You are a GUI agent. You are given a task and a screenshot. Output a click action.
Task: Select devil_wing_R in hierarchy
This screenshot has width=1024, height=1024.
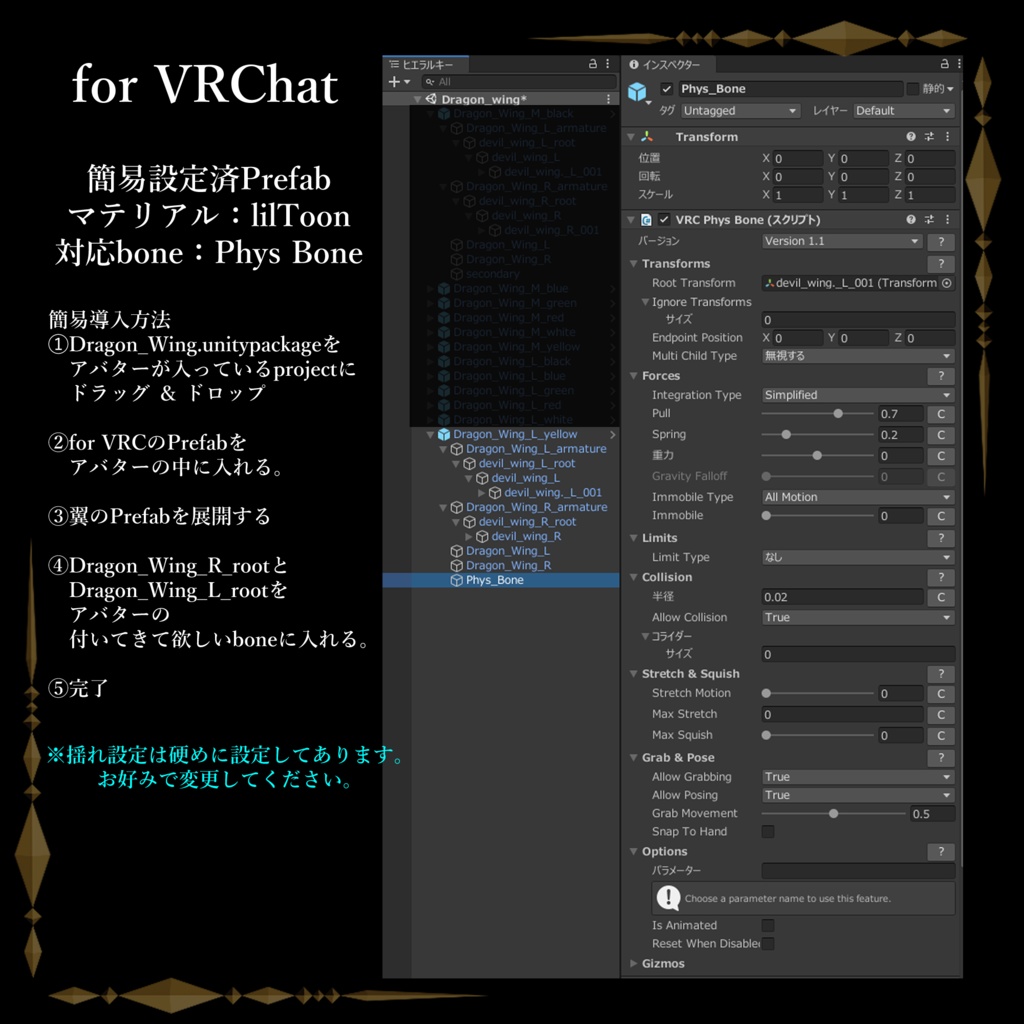(x=526, y=536)
